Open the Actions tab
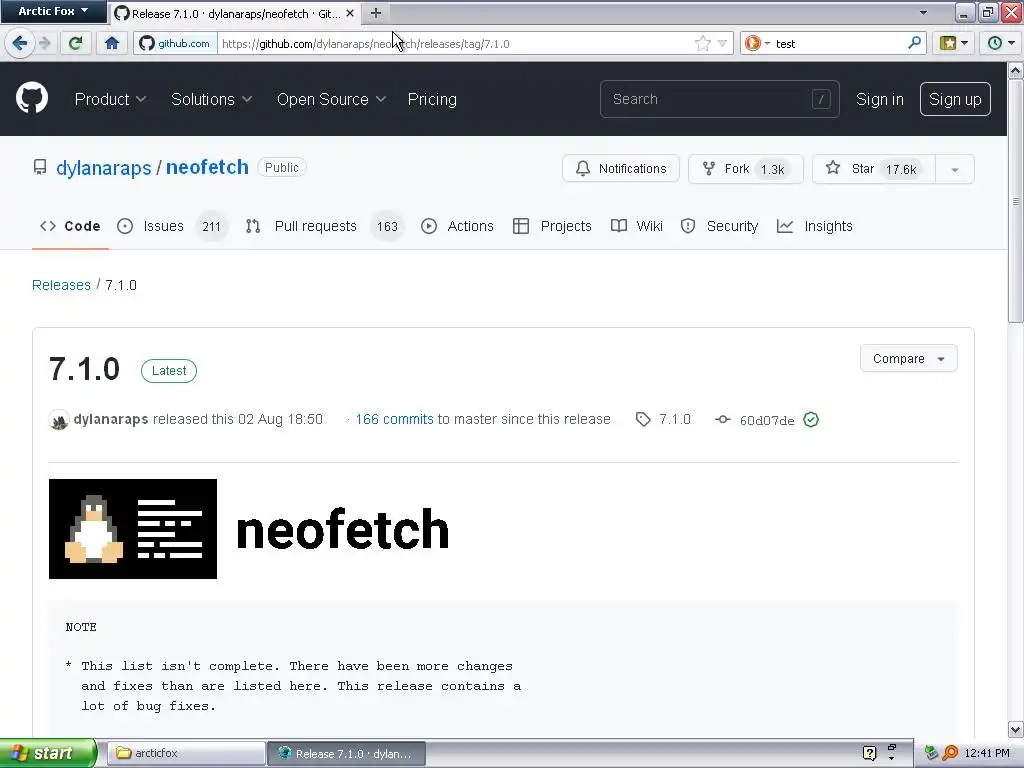 tap(457, 226)
